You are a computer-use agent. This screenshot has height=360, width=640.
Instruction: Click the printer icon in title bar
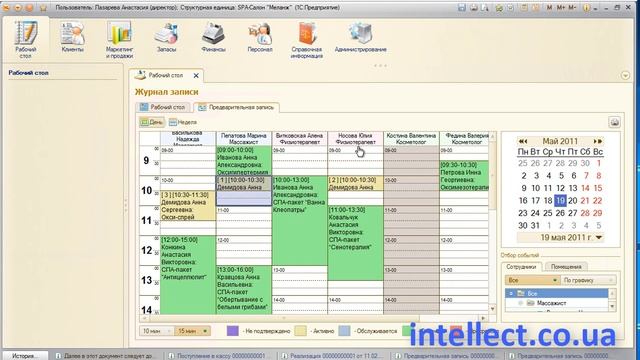pyautogui.click(x=473, y=7)
